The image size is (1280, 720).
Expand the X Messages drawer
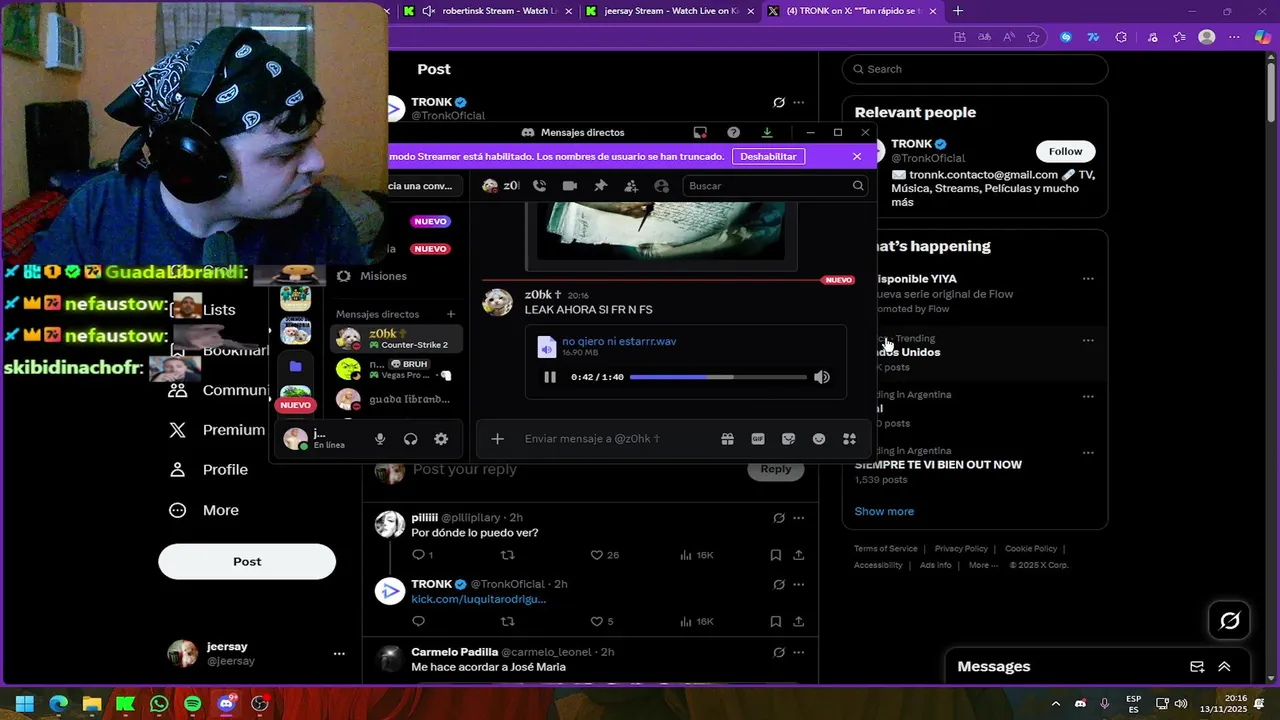pos(1224,667)
